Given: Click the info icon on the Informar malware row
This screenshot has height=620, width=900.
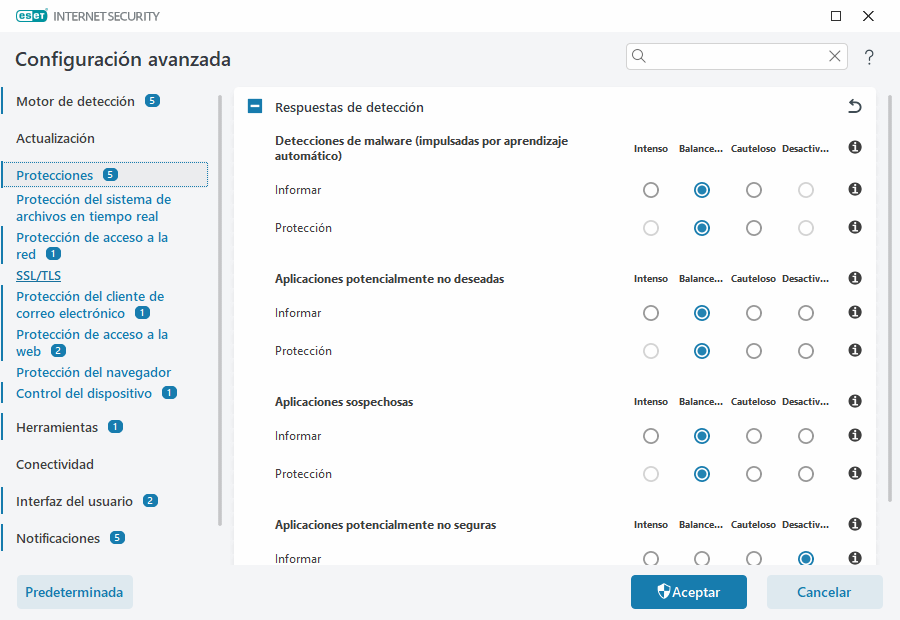Looking at the screenshot, I should [x=854, y=190].
